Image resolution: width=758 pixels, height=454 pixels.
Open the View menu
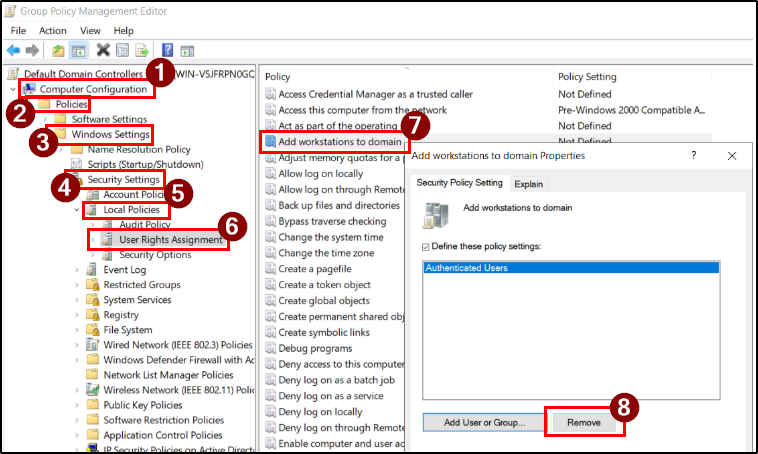click(x=90, y=31)
